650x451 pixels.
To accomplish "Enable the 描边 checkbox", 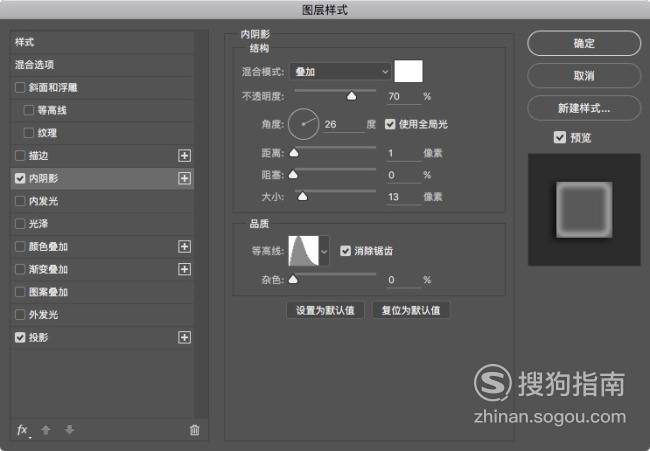I will tap(20, 156).
